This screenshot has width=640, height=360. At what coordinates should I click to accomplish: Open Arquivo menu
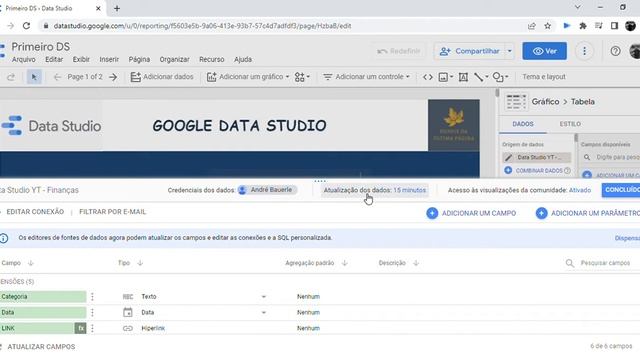coord(24,60)
